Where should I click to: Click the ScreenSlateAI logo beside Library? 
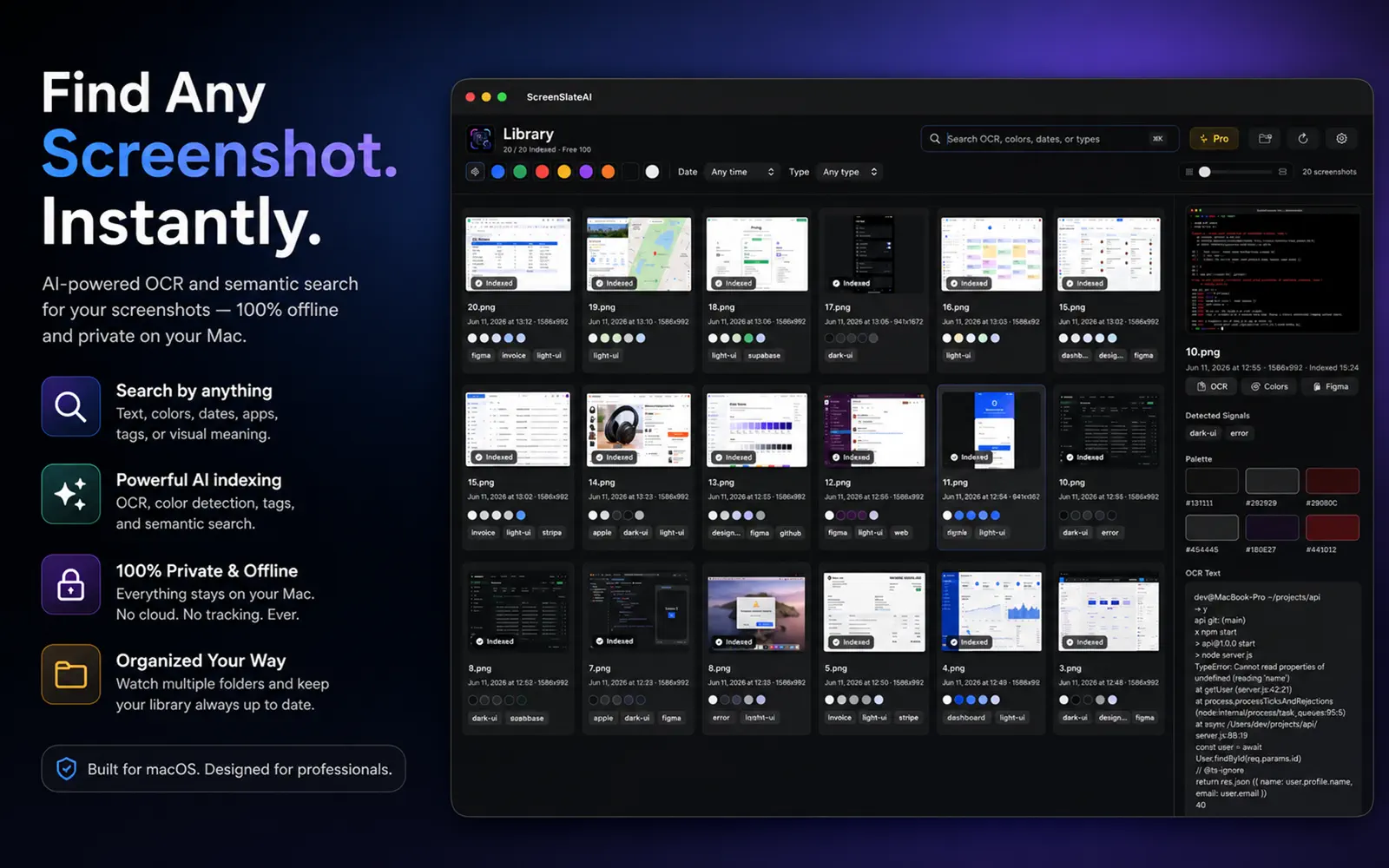point(480,139)
